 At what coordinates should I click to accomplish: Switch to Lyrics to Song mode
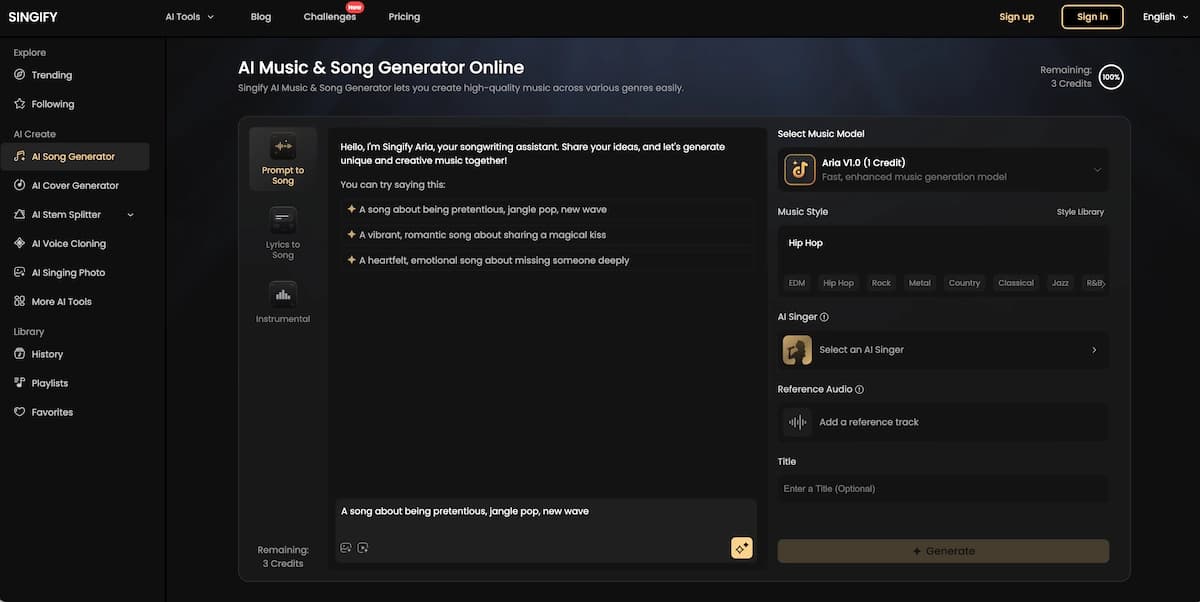click(283, 233)
